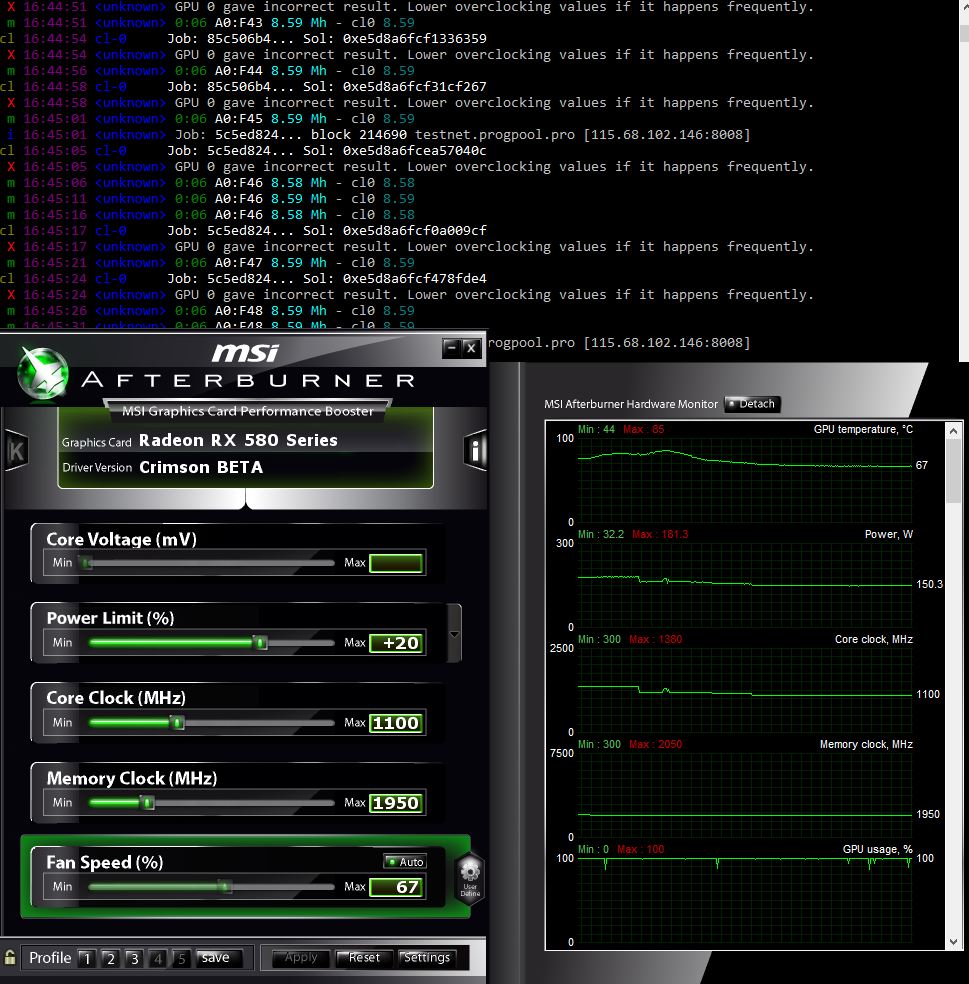The image size is (969, 984).
Task: Close the MSI Afterburner window
Action: tap(471, 348)
